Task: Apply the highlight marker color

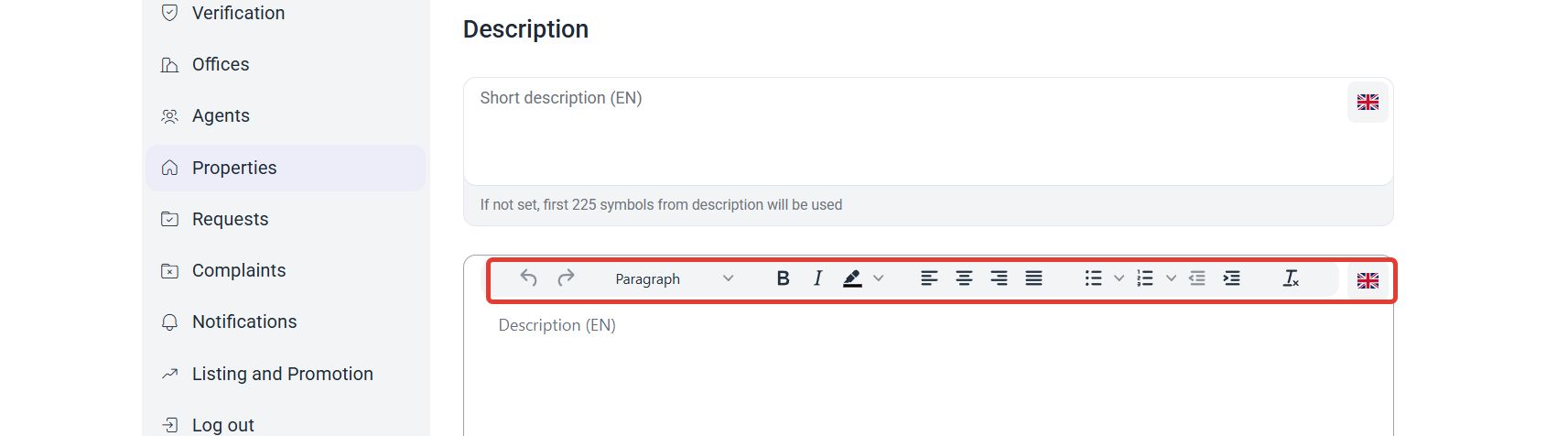Action: coord(852,278)
